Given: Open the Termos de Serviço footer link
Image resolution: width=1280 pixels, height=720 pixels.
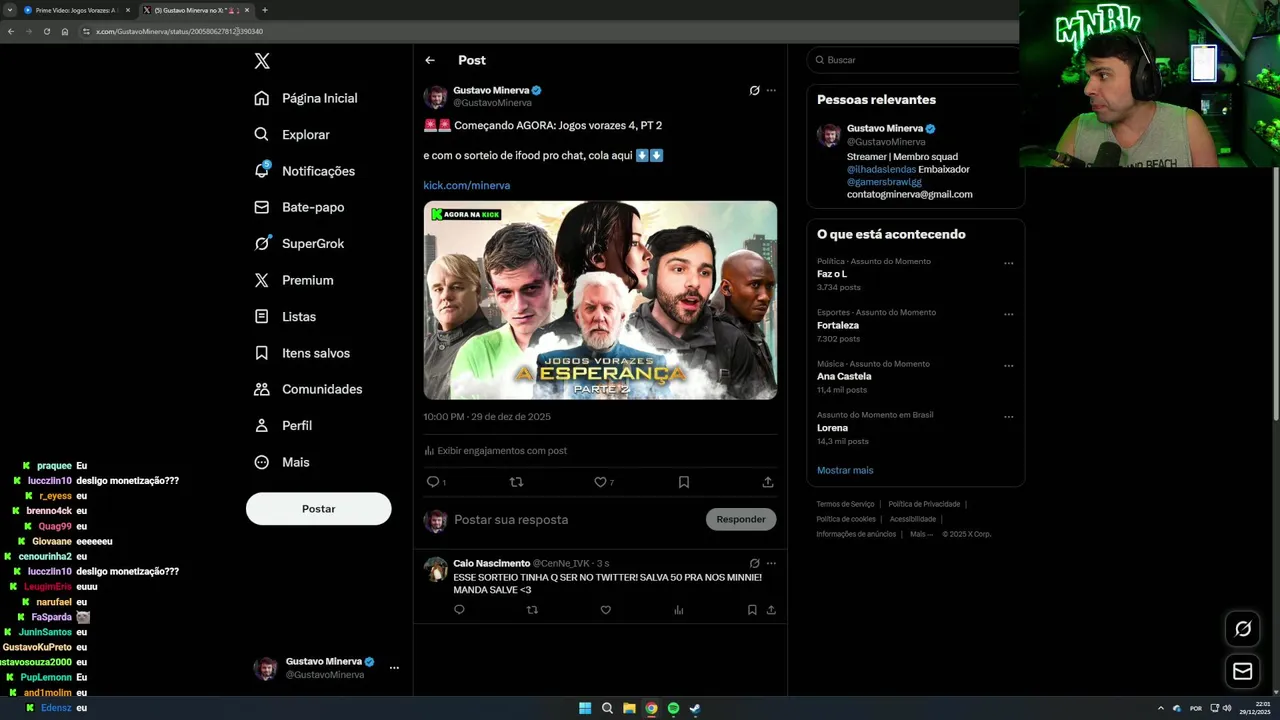Looking at the screenshot, I should pos(845,504).
